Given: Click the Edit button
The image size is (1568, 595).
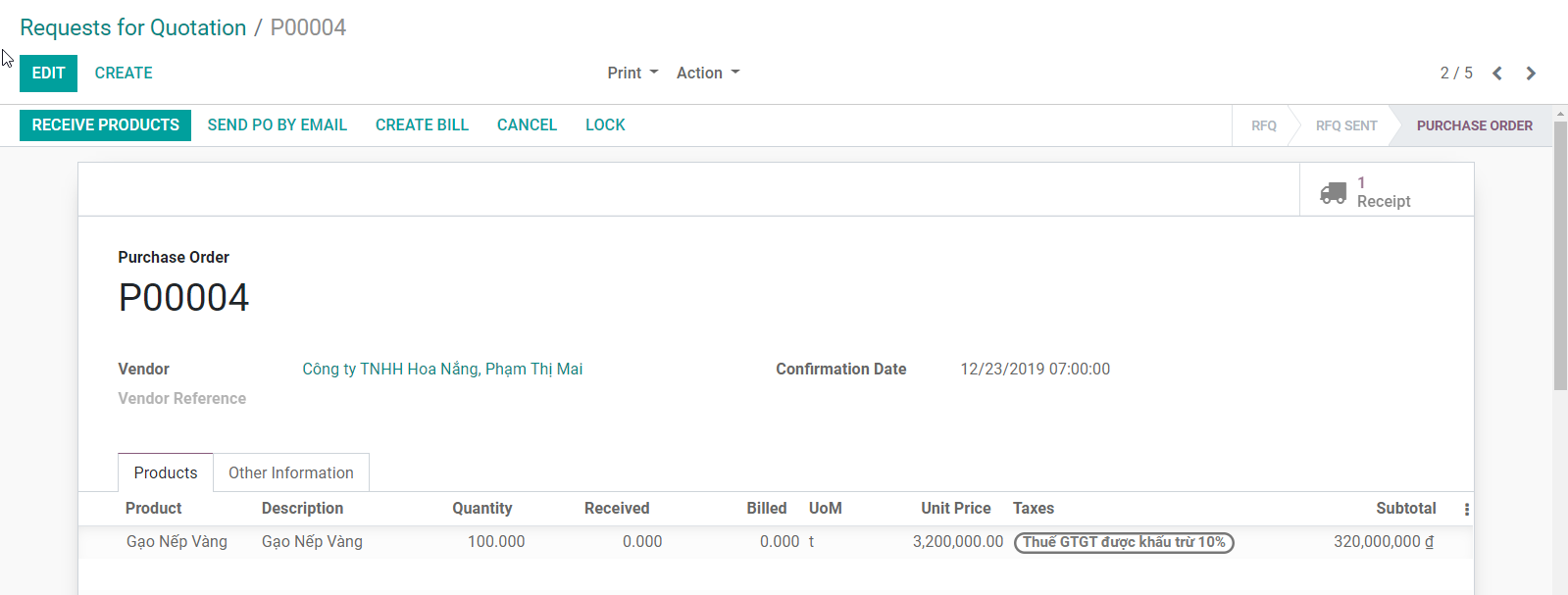Looking at the screenshot, I should (48, 74).
